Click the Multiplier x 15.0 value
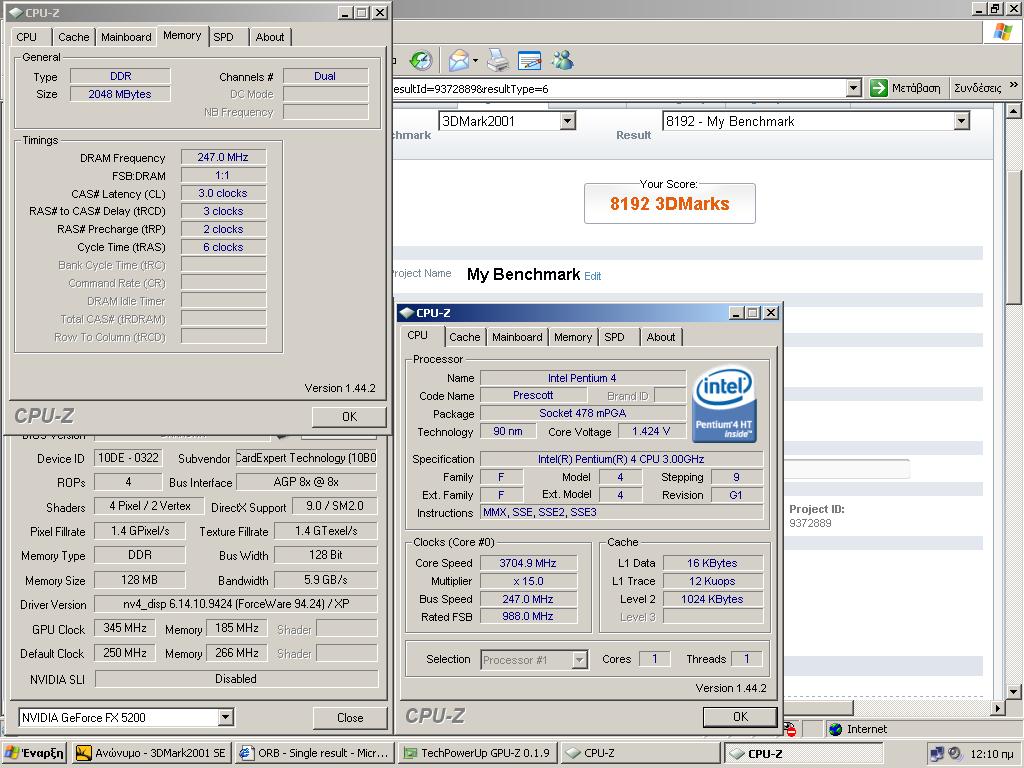 click(528, 581)
